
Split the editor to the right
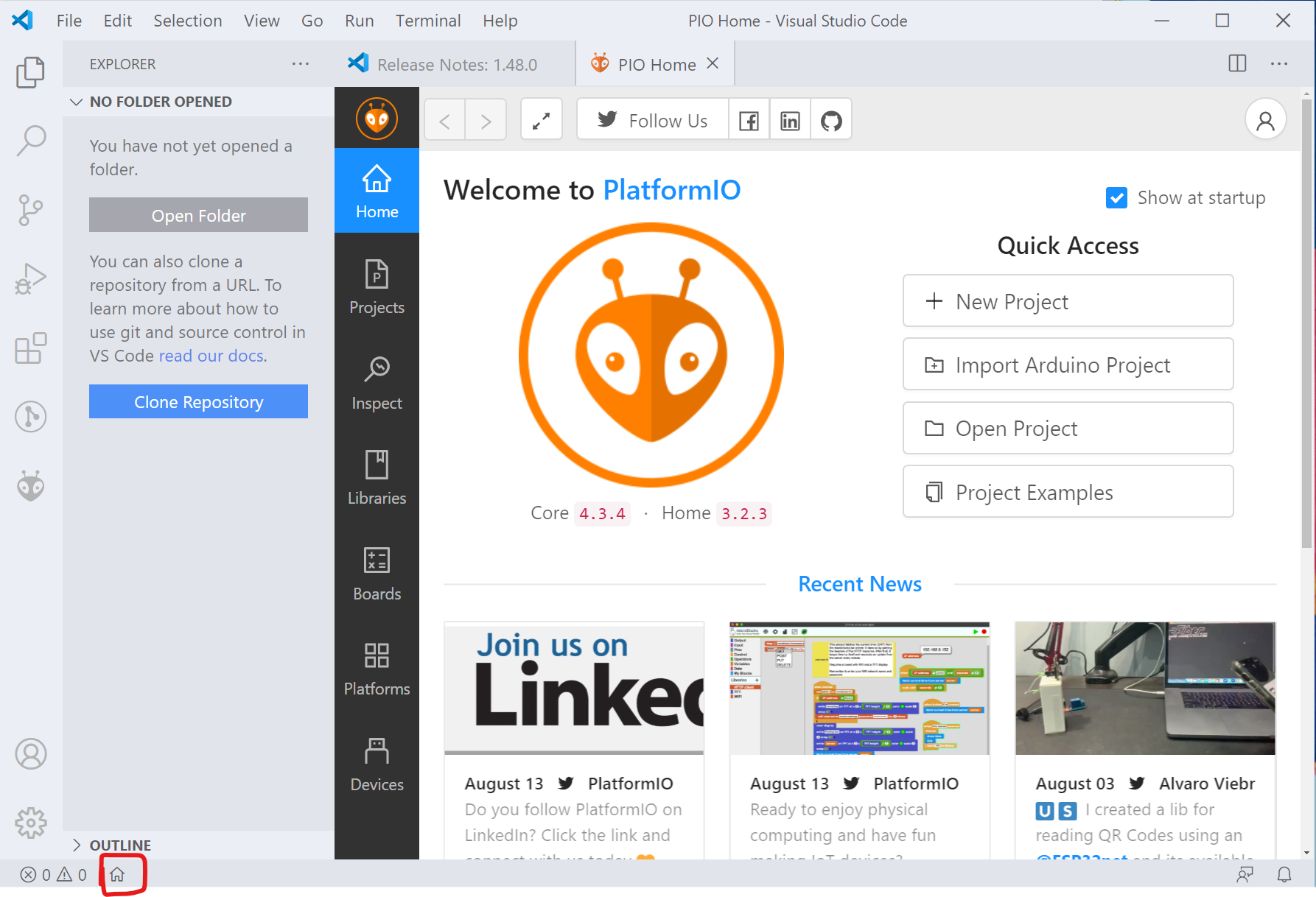tap(1238, 64)
